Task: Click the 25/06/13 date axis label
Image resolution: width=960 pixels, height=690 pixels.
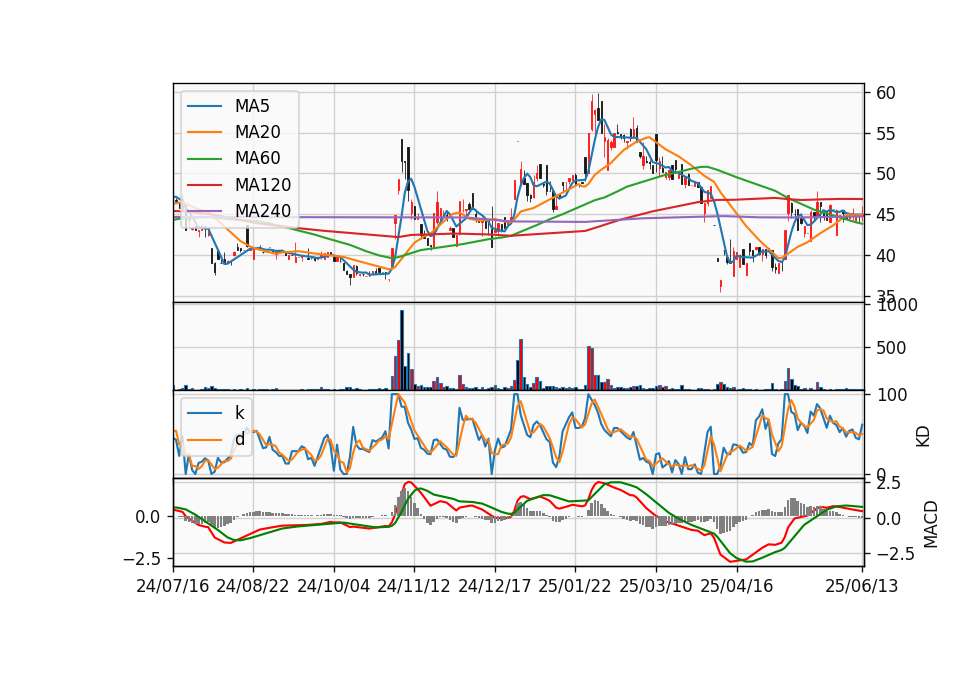Action: (862, 586)
